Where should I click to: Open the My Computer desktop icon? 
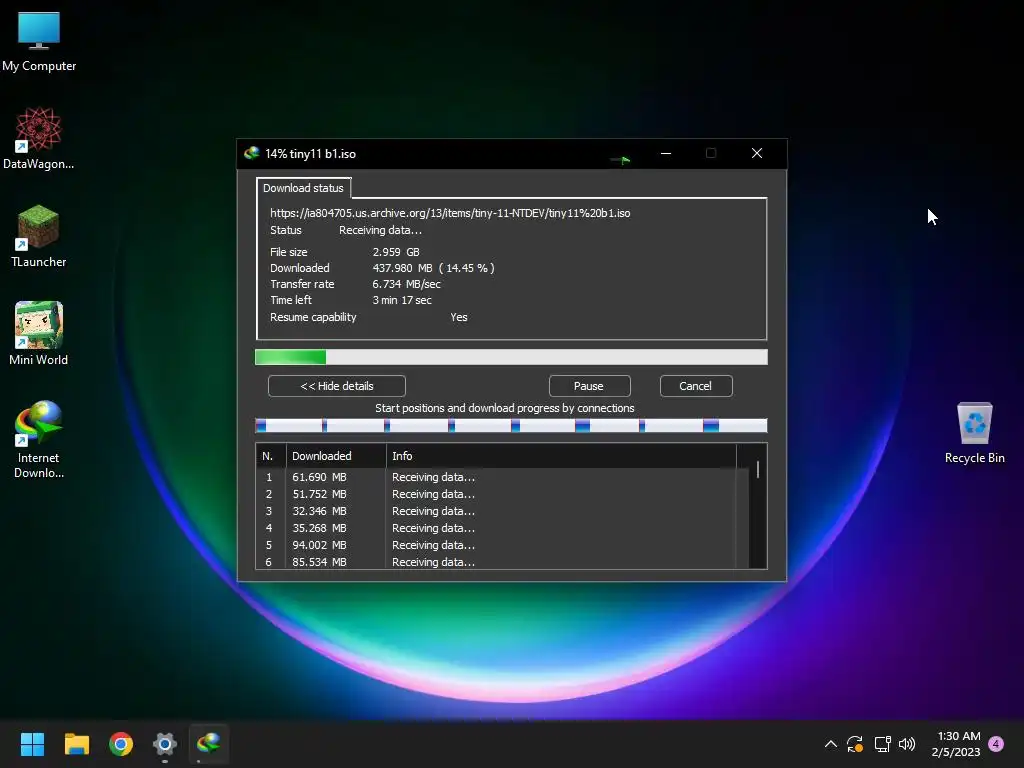39,42
